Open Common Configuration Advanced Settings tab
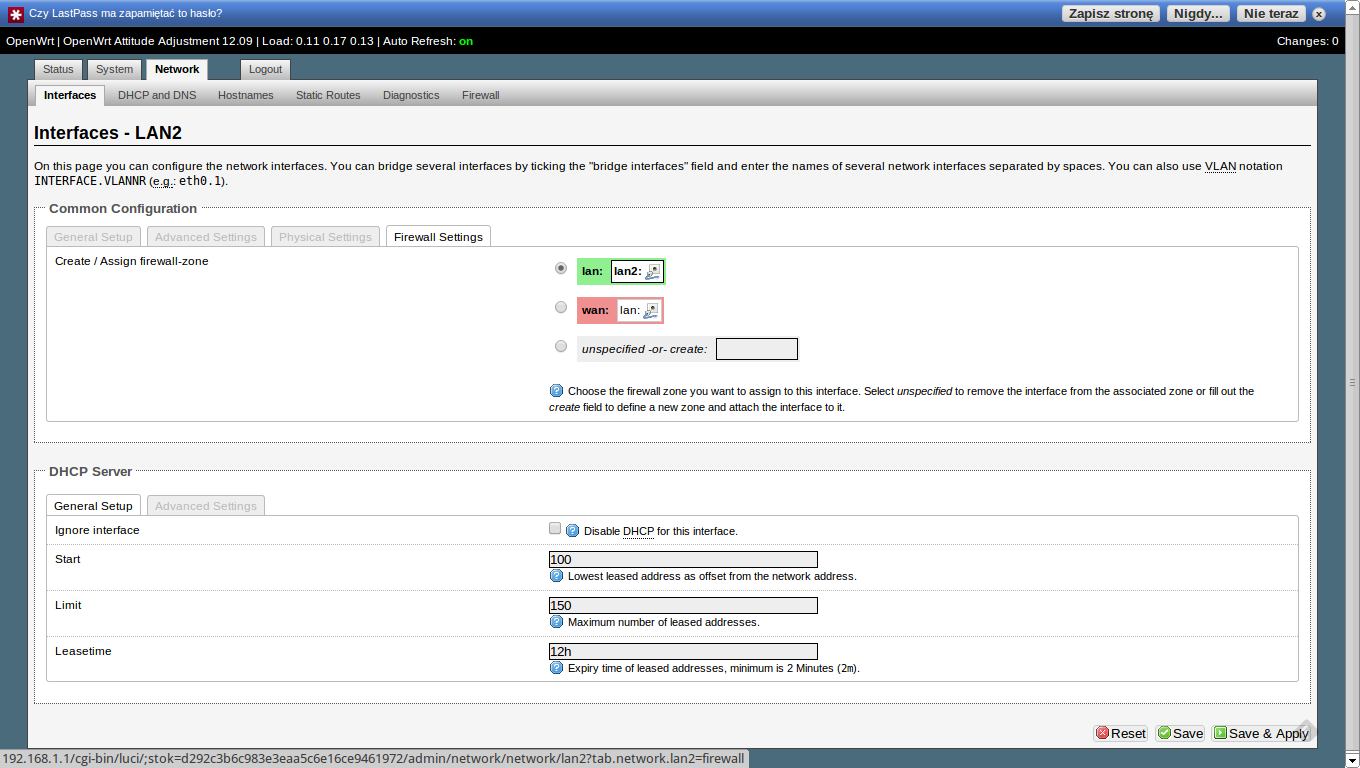Screen dimensions: 1360x768 point(206,237)
